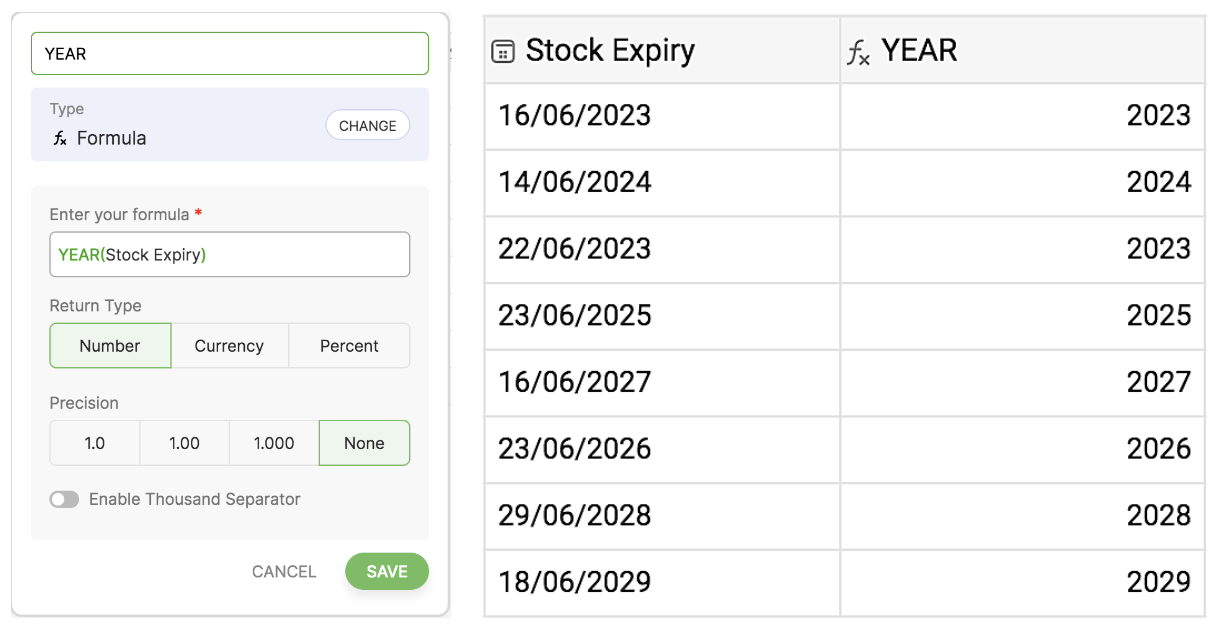Set precision to 1.0
Screen dimensions: 1220x630
(x=95, y=443)
